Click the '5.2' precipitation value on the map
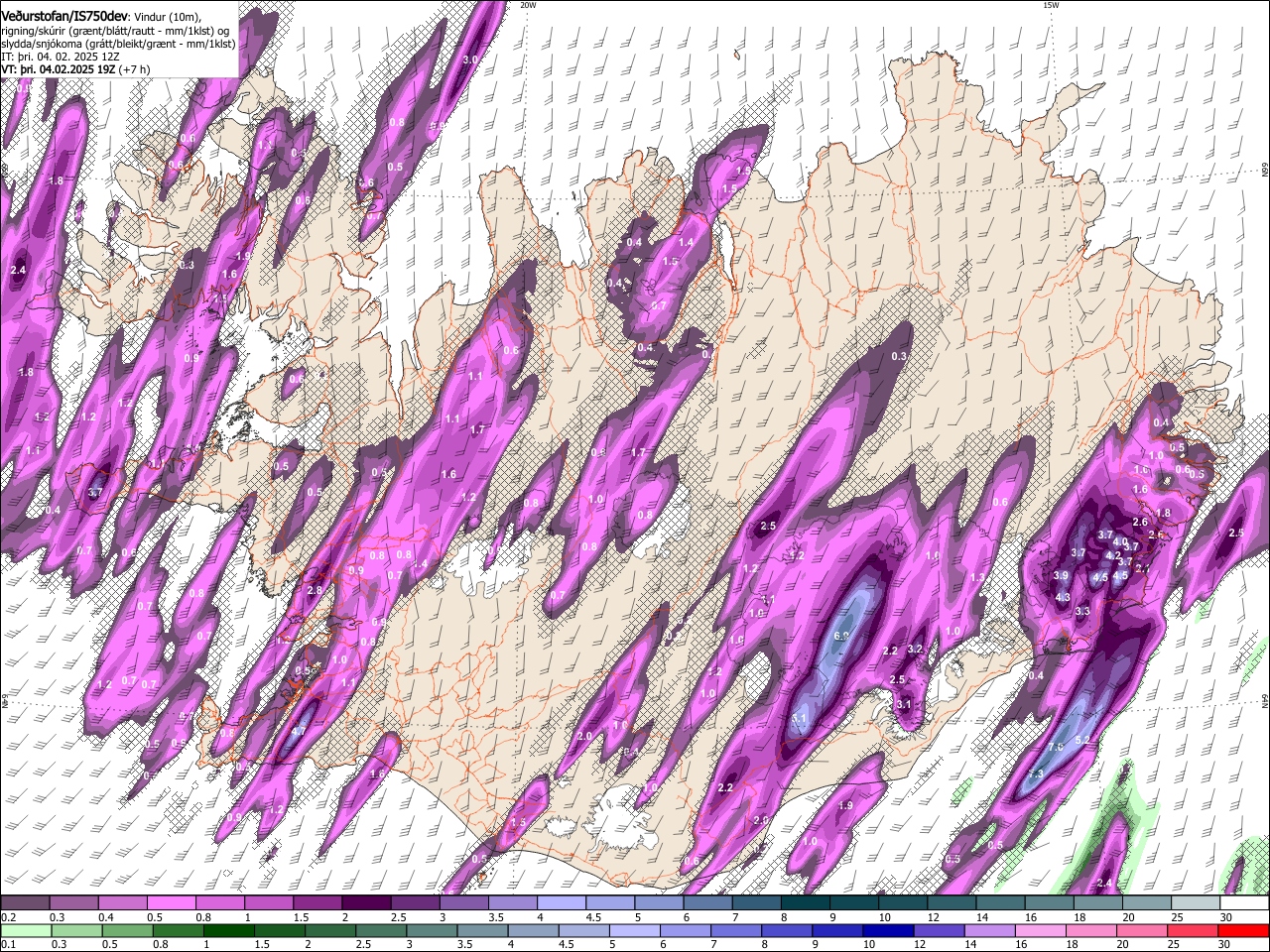The image size is (1270, 952). click(x=1082, y=740)
